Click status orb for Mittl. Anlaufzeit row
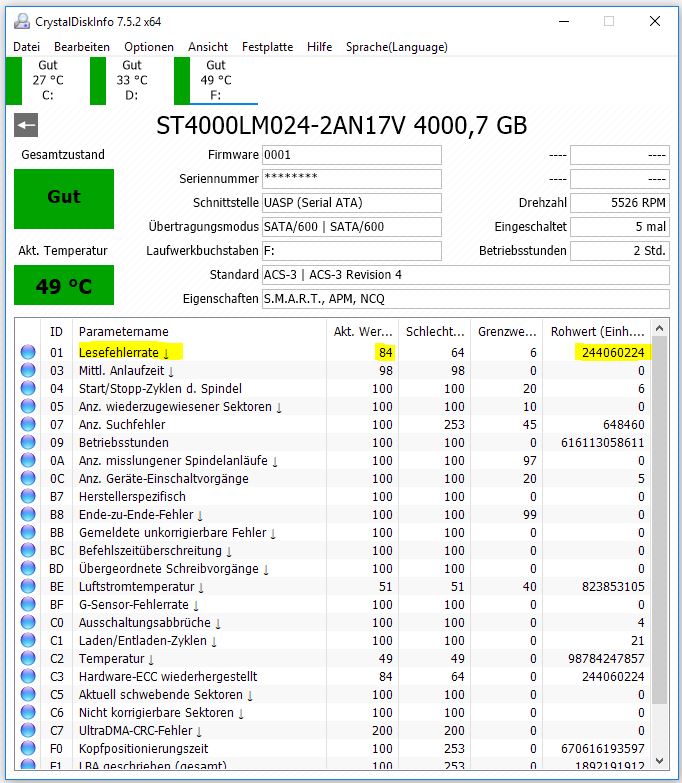The width and height of the screenshot is (682, 783). pos(28,370)
